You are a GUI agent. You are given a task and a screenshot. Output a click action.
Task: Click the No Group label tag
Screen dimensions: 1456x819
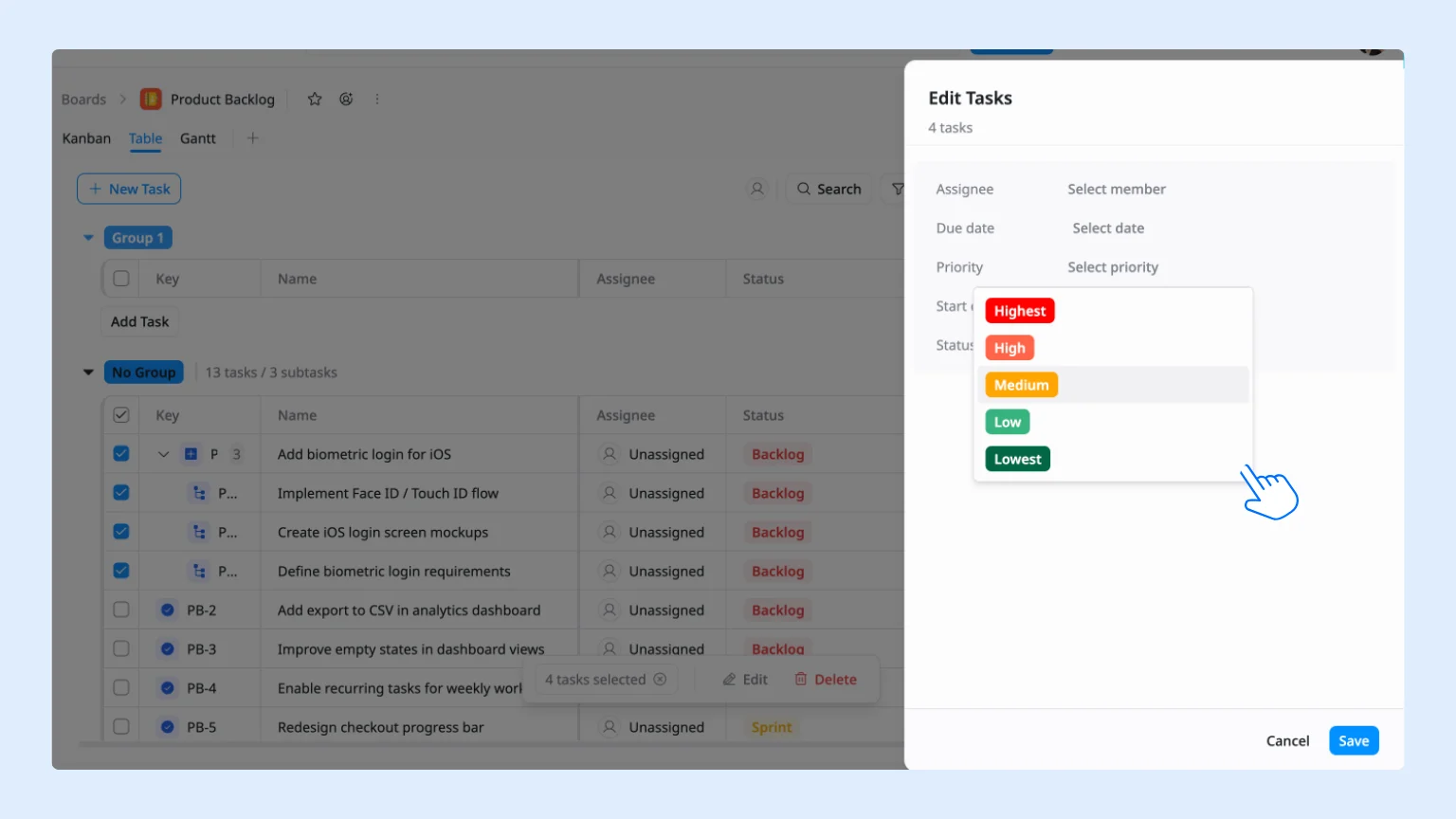pyautogui.click(x=144, y=373)
